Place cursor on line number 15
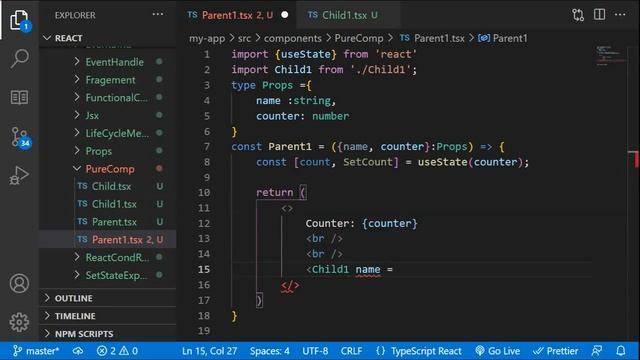Viewport: 640px width, 360px height. click(x=204, y=270)
